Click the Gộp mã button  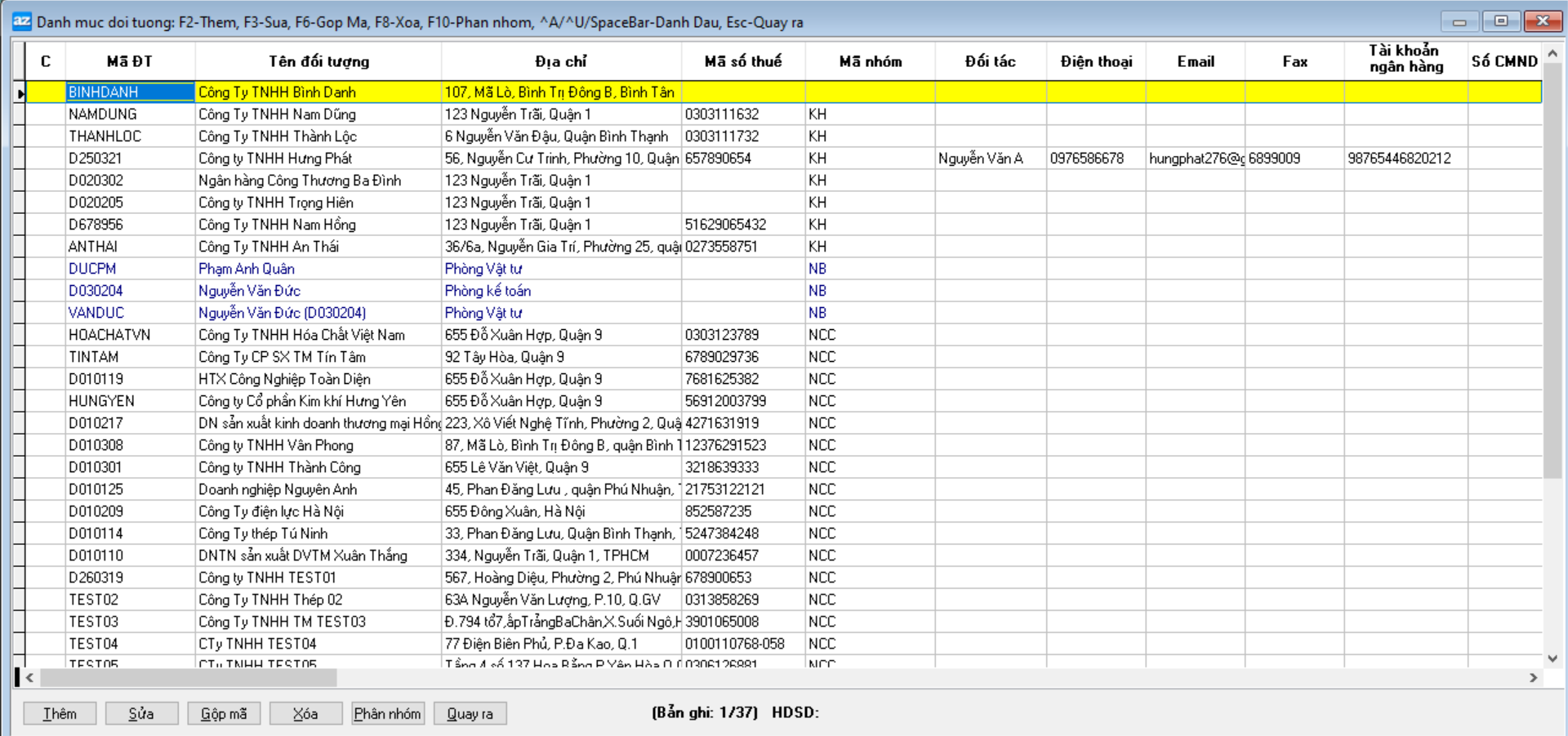pos(224,713)
